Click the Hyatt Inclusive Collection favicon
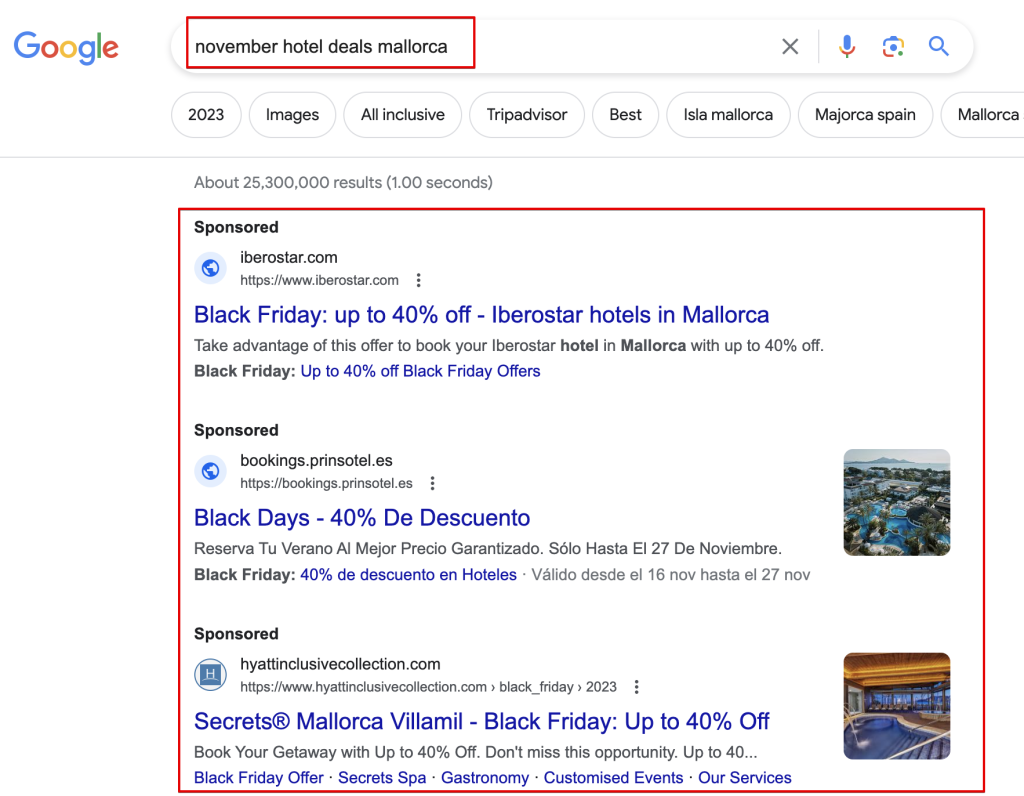This screenshot has width=1024, height=796. 210,675
